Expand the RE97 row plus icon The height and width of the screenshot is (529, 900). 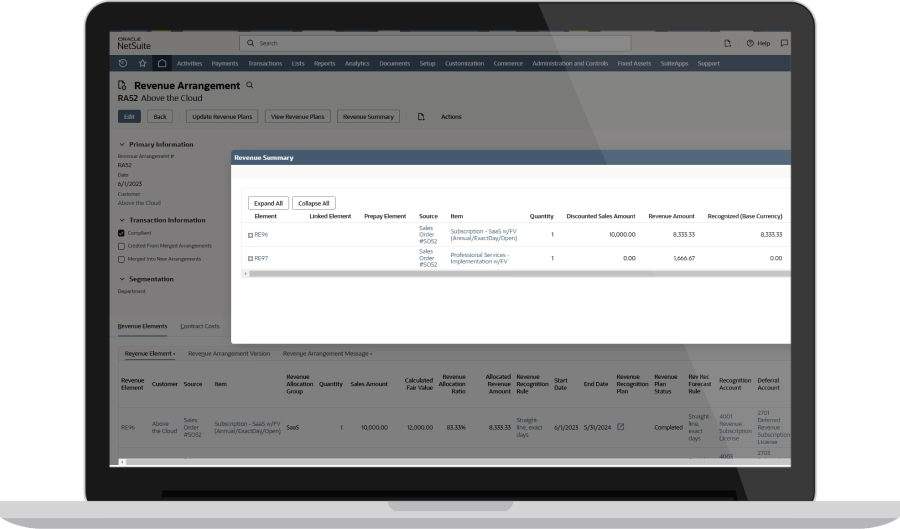click(x=250, y=258)
